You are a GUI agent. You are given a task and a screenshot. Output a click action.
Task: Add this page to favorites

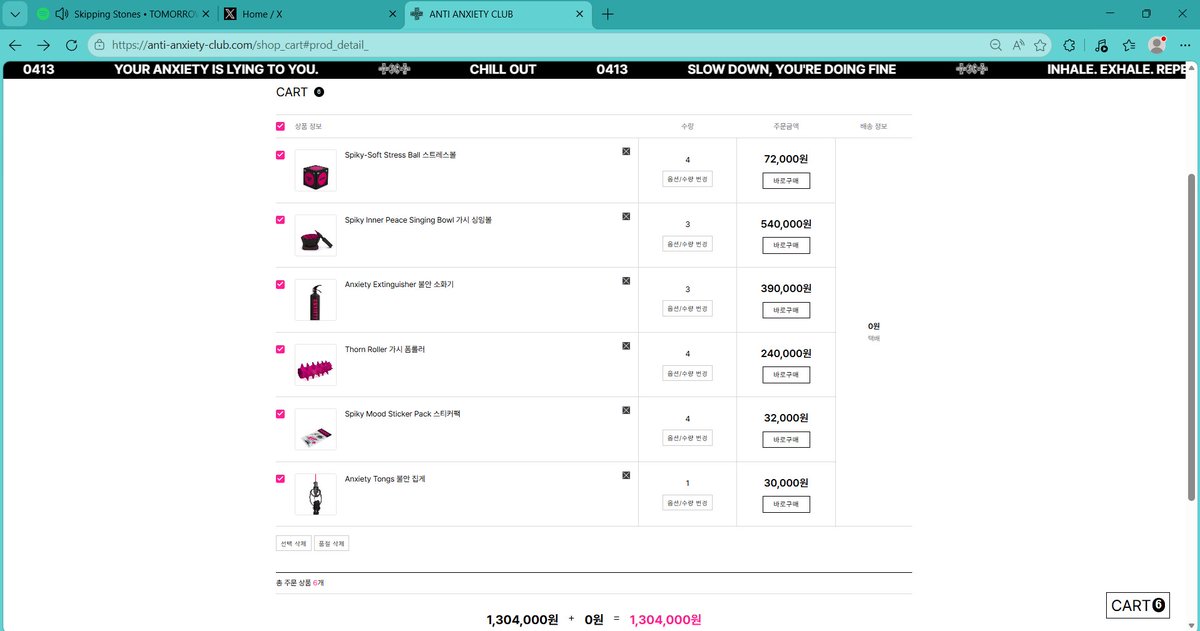tap(1041, 45)
